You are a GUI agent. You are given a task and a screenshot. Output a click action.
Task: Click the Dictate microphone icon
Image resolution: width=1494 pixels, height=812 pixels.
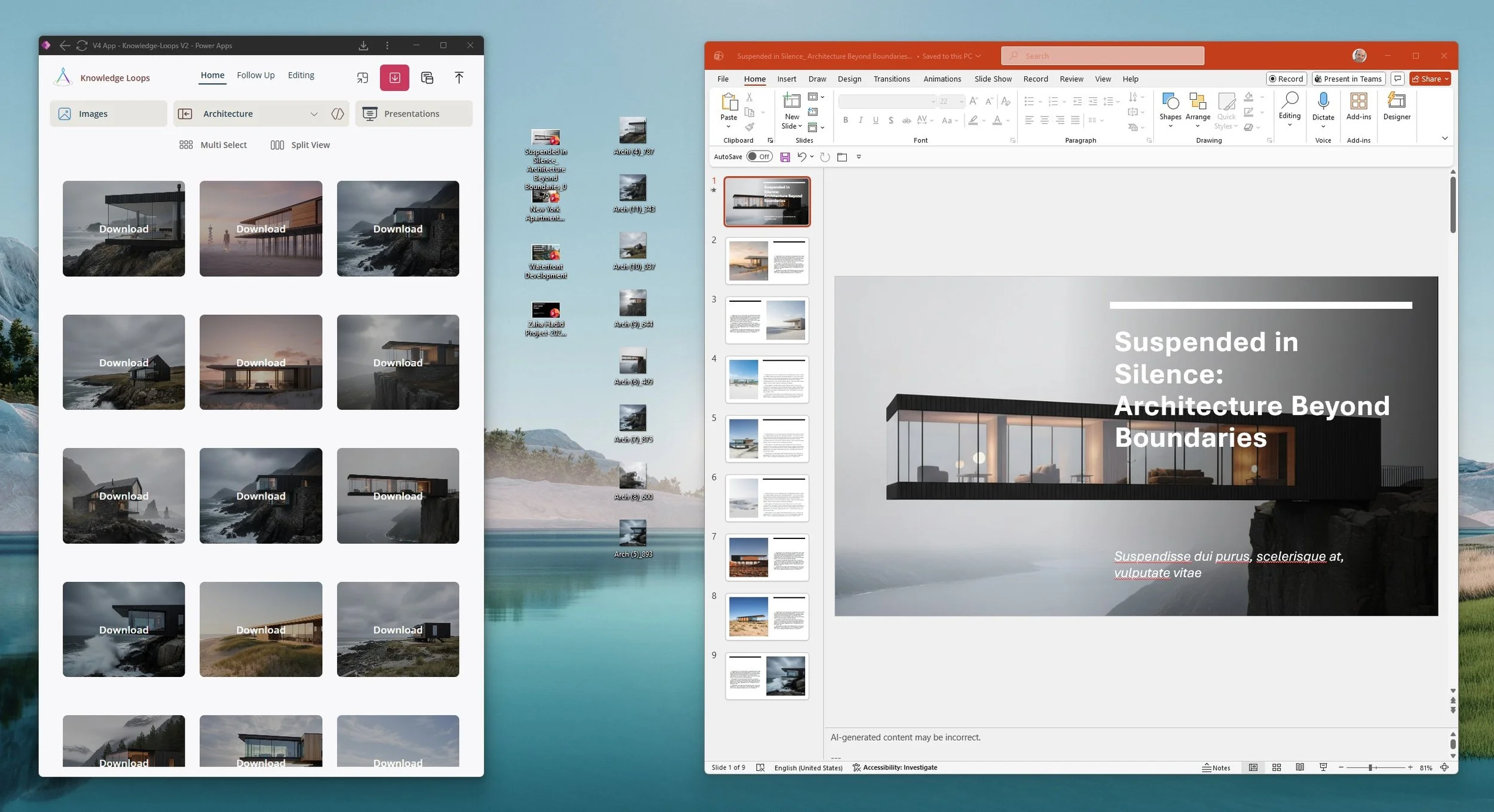tap(1322, 102)
